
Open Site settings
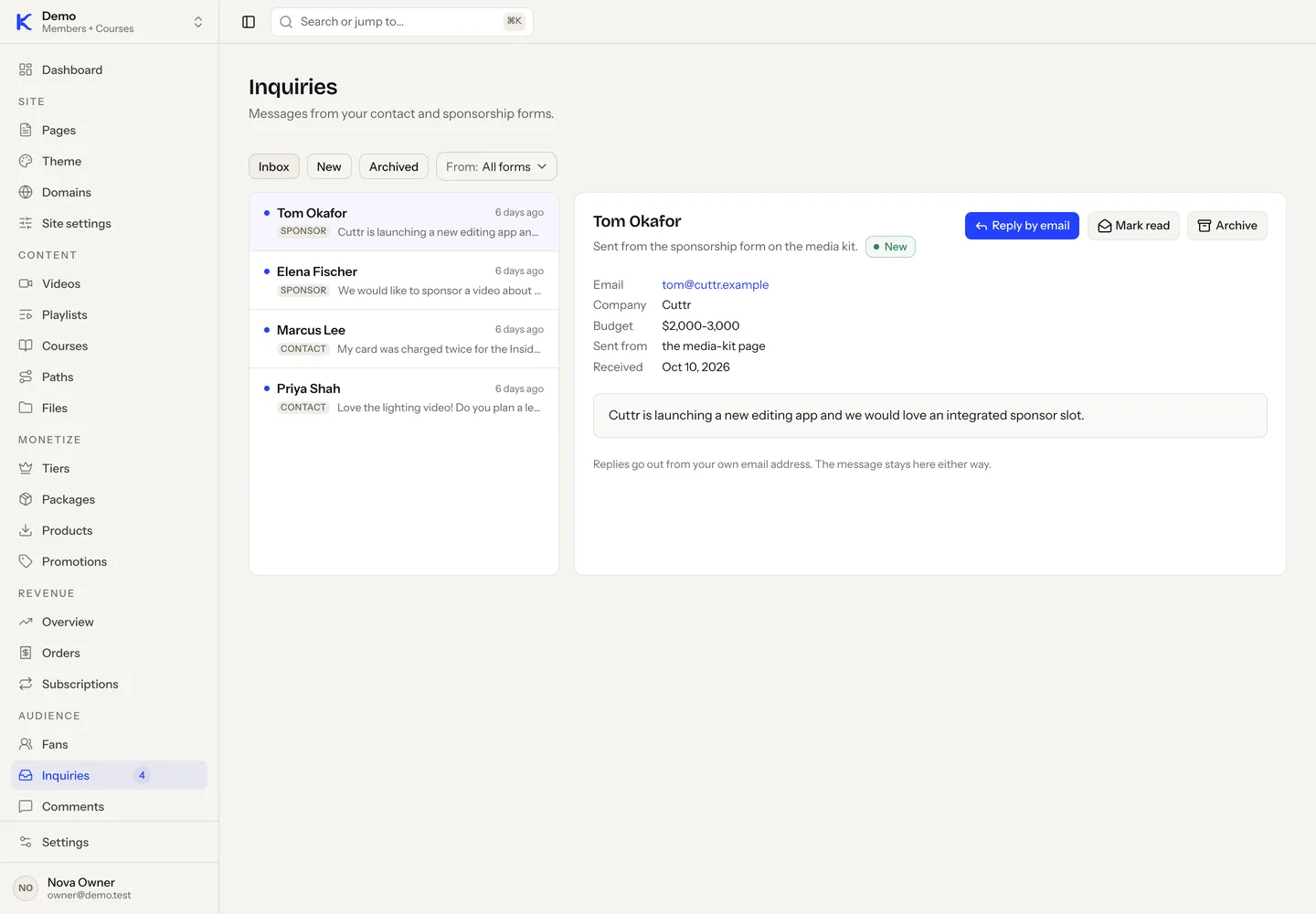click(x=109, y=223)
